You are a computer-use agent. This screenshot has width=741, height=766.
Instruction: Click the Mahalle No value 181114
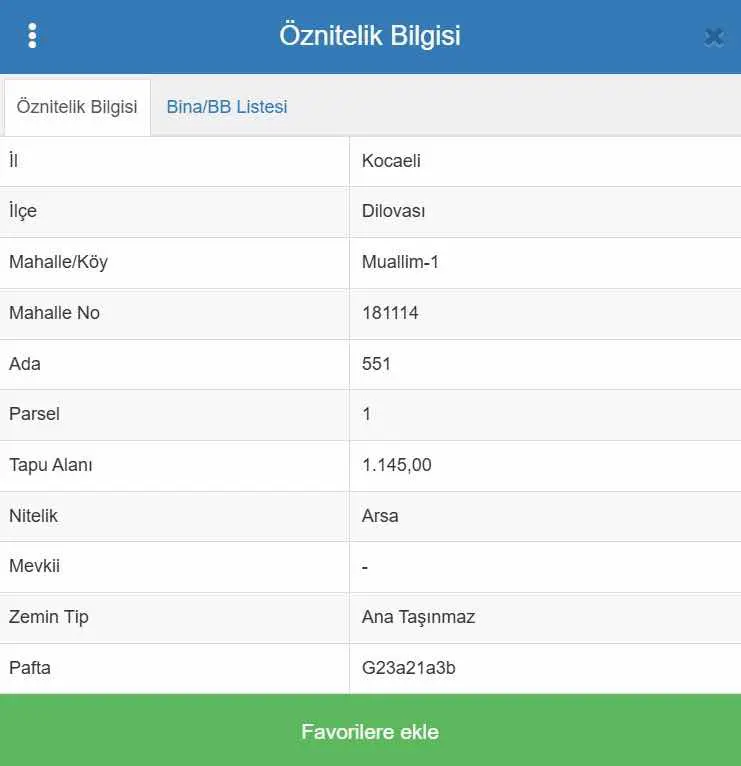[x=390, y=313]
